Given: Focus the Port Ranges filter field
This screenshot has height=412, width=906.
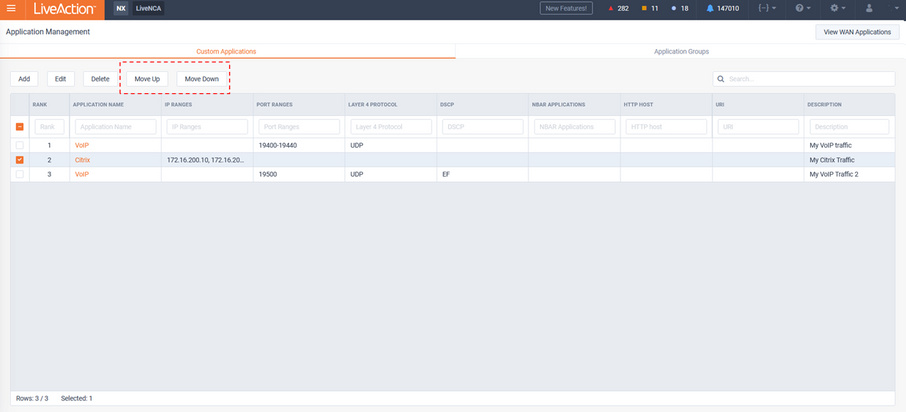Looking at the screenshot, I should click(x=299, y=127).
